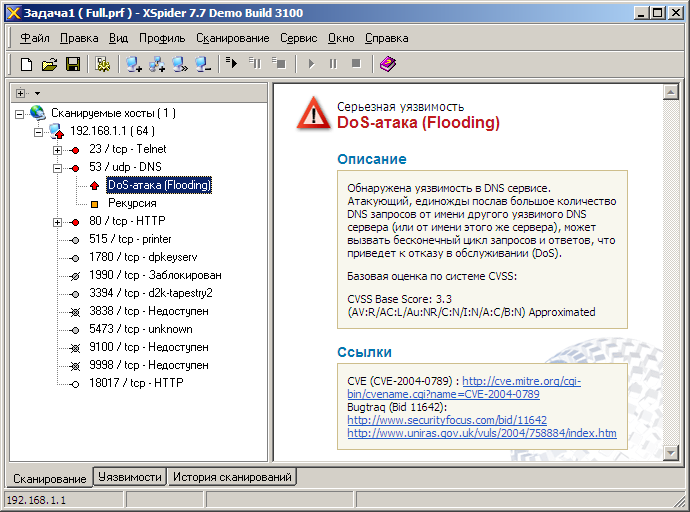
Task: Open the Правка menu
Action: point(79,38)
